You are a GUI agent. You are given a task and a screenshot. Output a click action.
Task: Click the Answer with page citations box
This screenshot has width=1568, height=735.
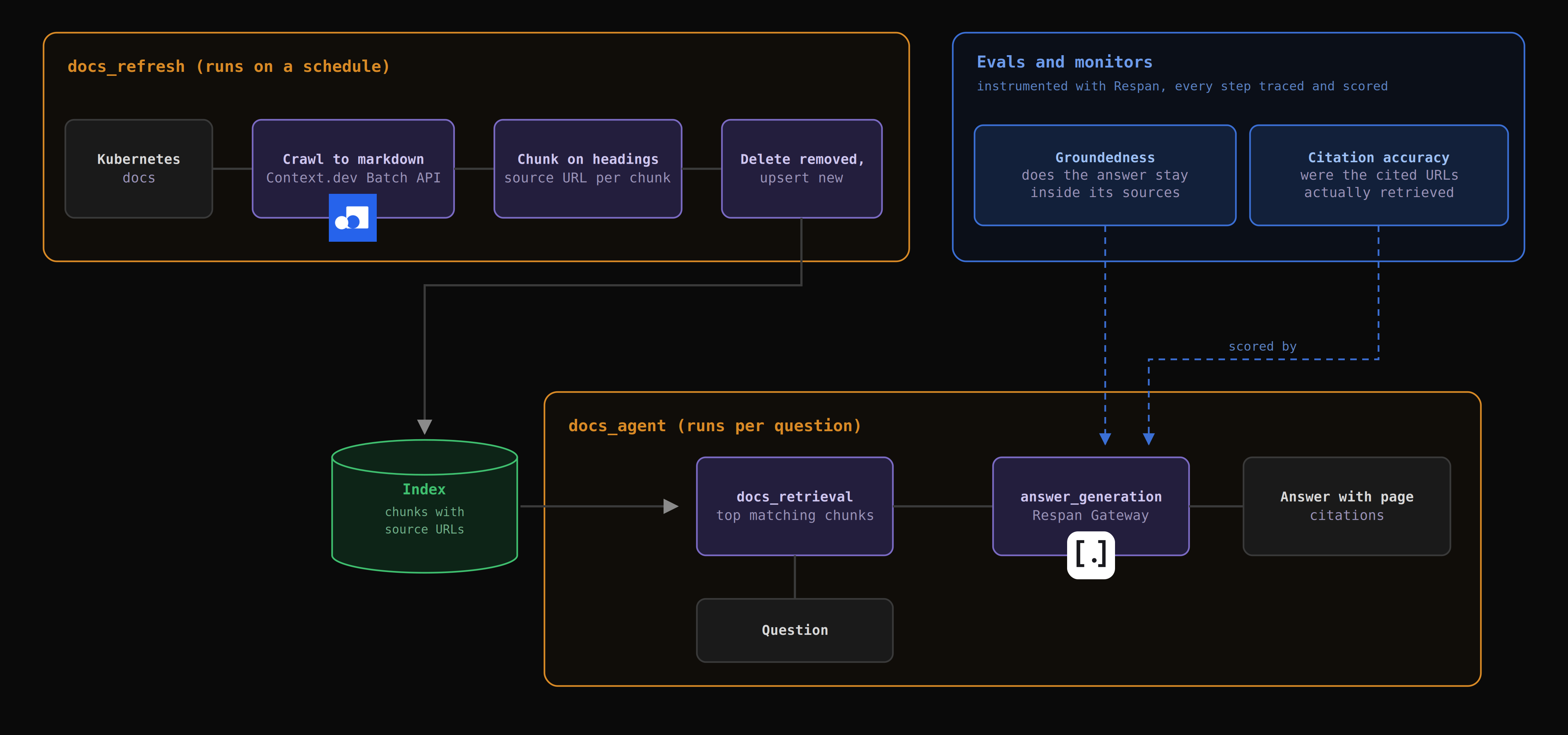(1347, 506)
